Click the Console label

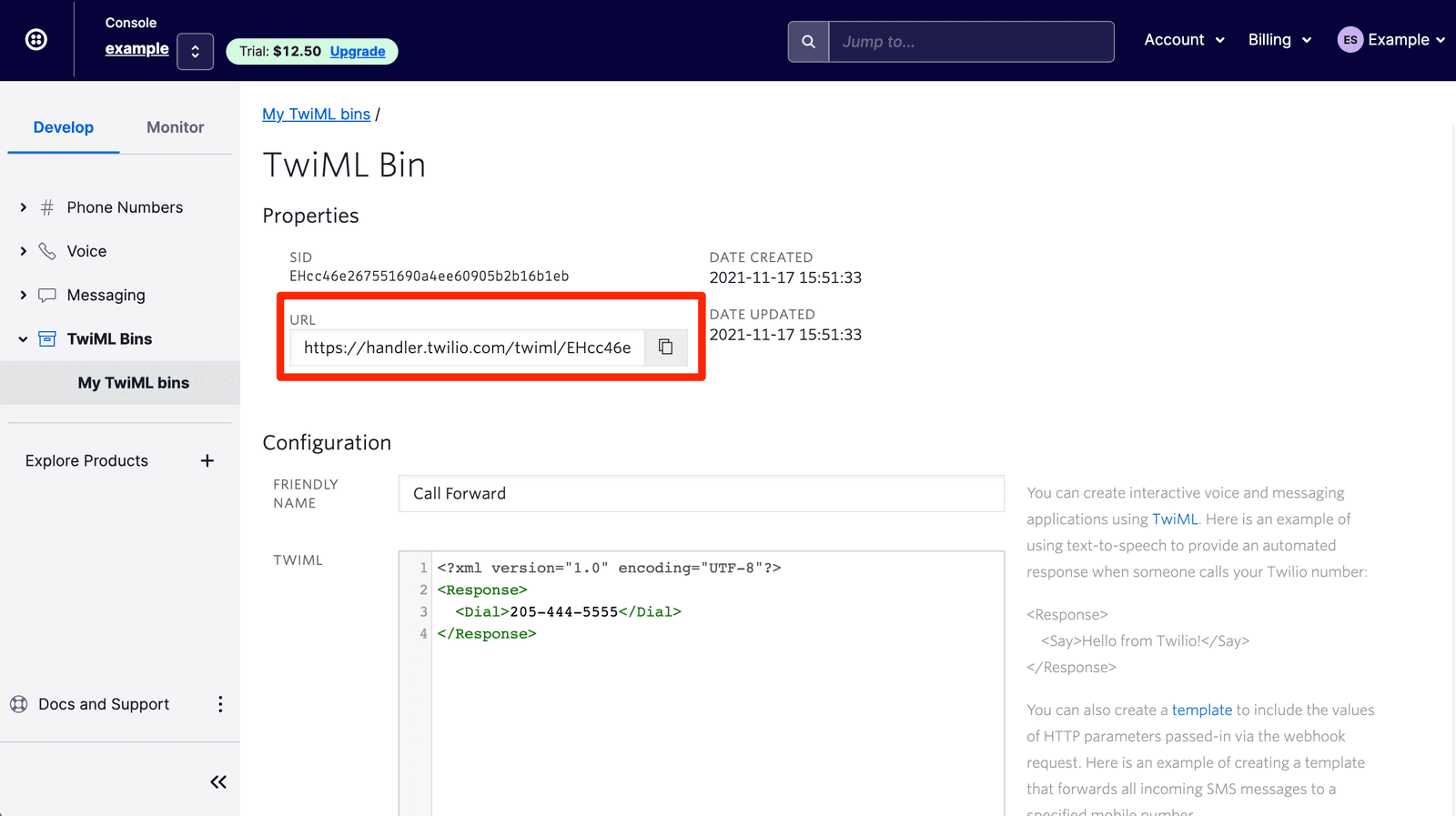(131, 23)
